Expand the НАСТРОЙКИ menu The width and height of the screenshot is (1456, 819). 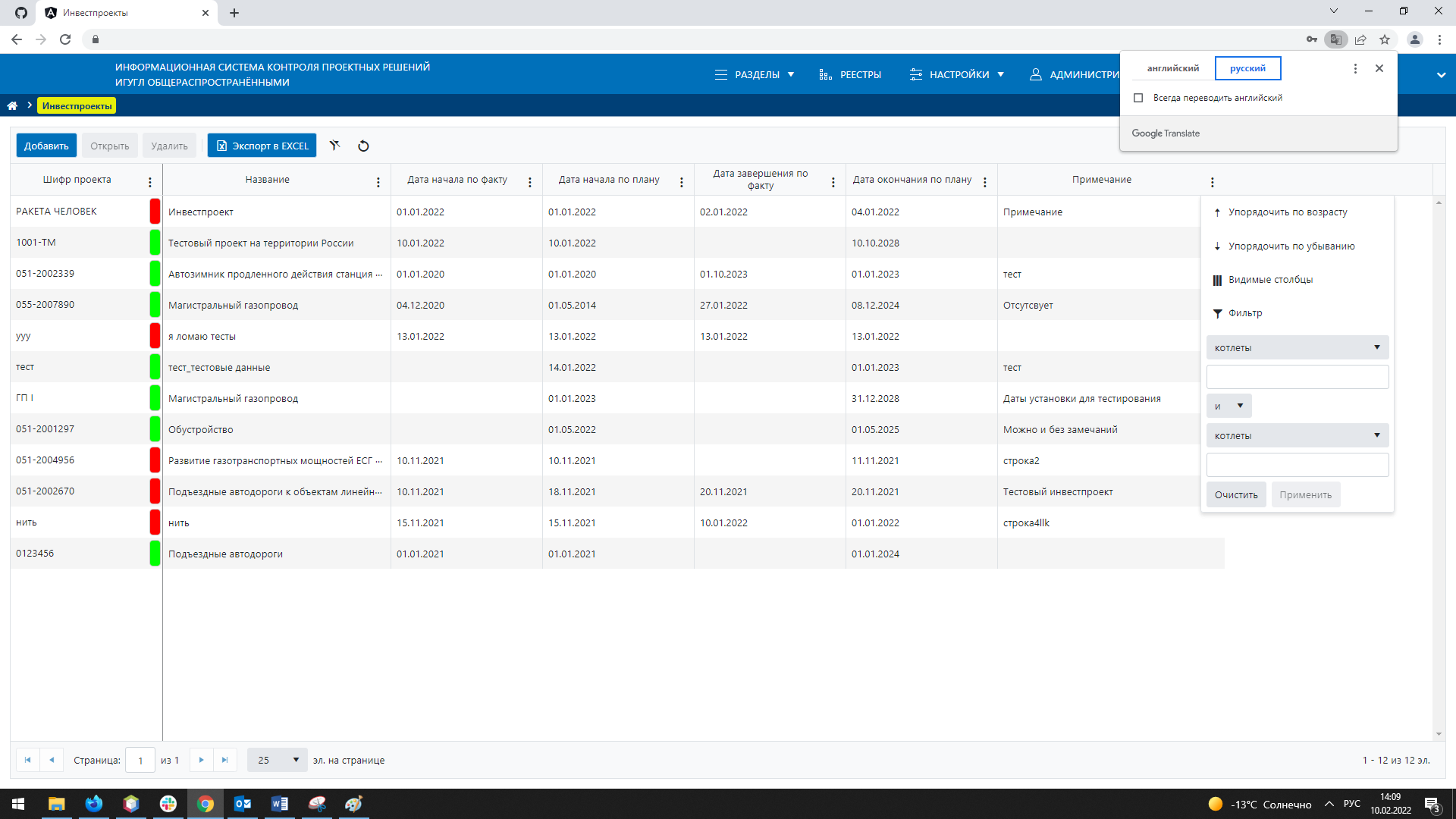[957, 74]
